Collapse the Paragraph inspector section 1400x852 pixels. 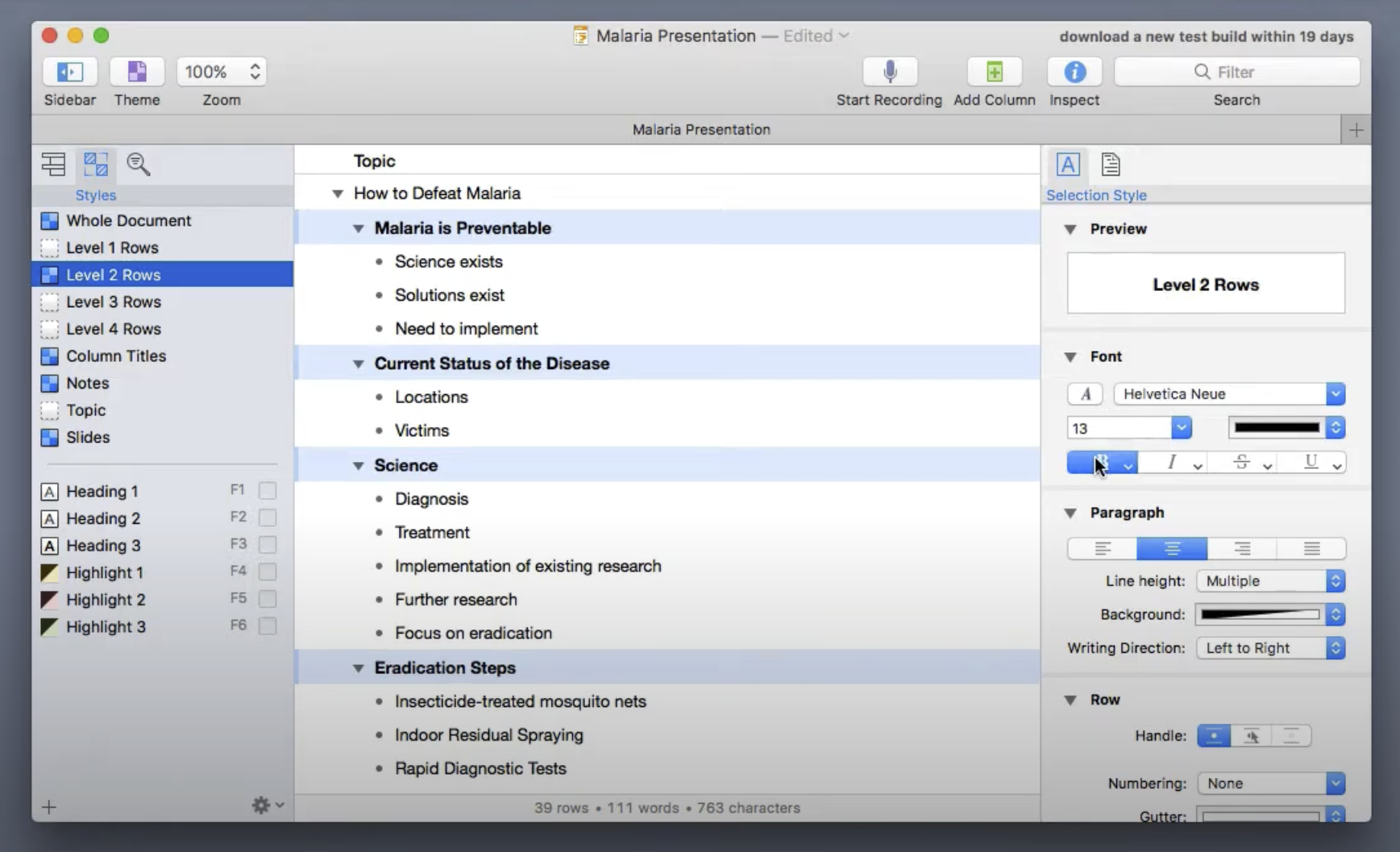tap(1070, 513)
